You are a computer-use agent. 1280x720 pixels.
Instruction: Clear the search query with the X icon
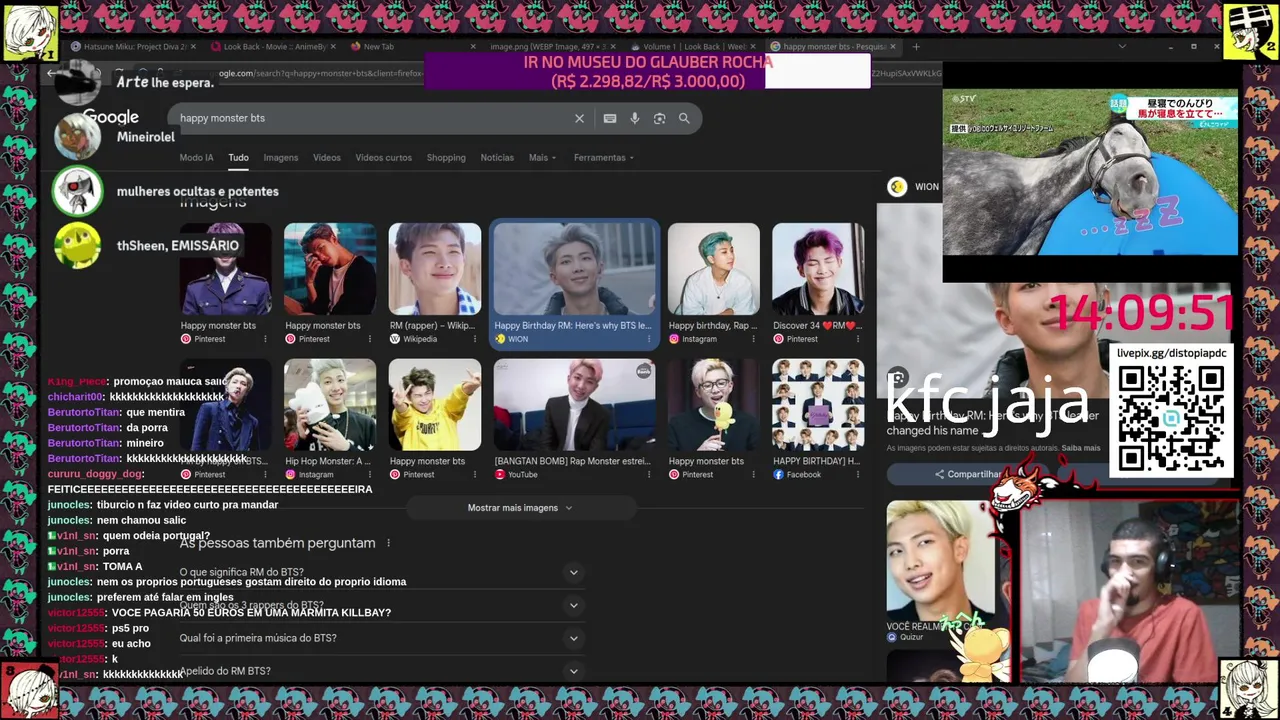pos(579,118)
